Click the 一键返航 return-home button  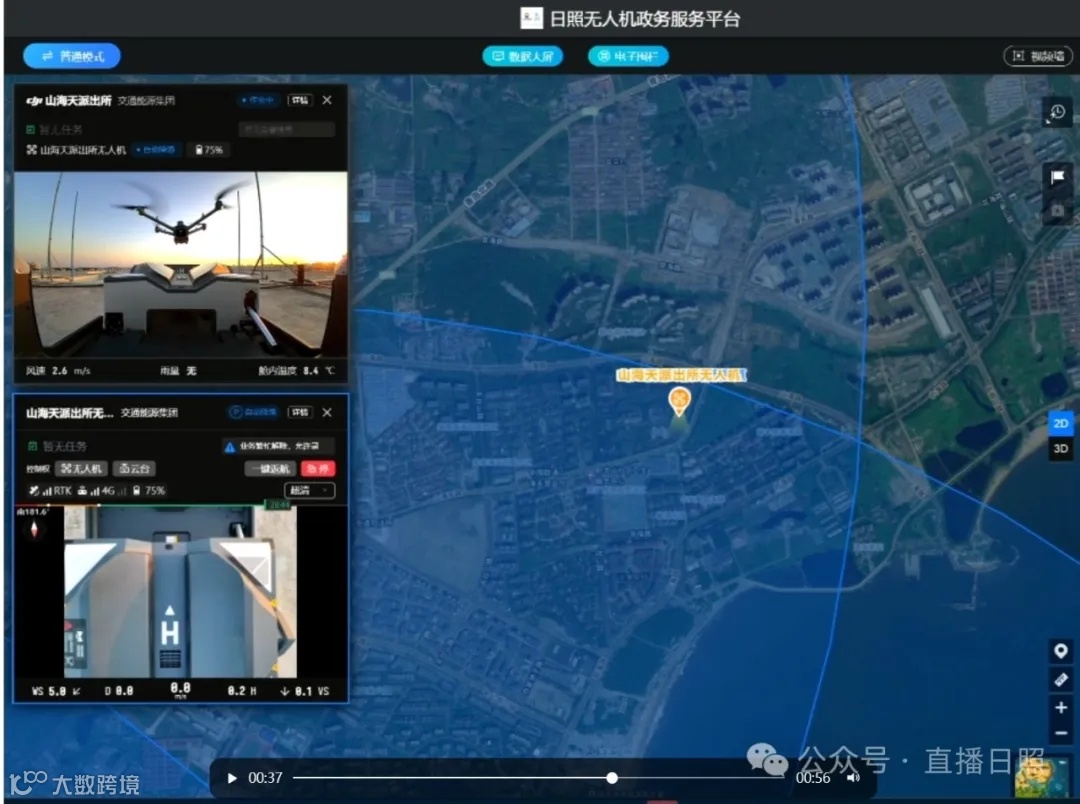click(270, 468)
